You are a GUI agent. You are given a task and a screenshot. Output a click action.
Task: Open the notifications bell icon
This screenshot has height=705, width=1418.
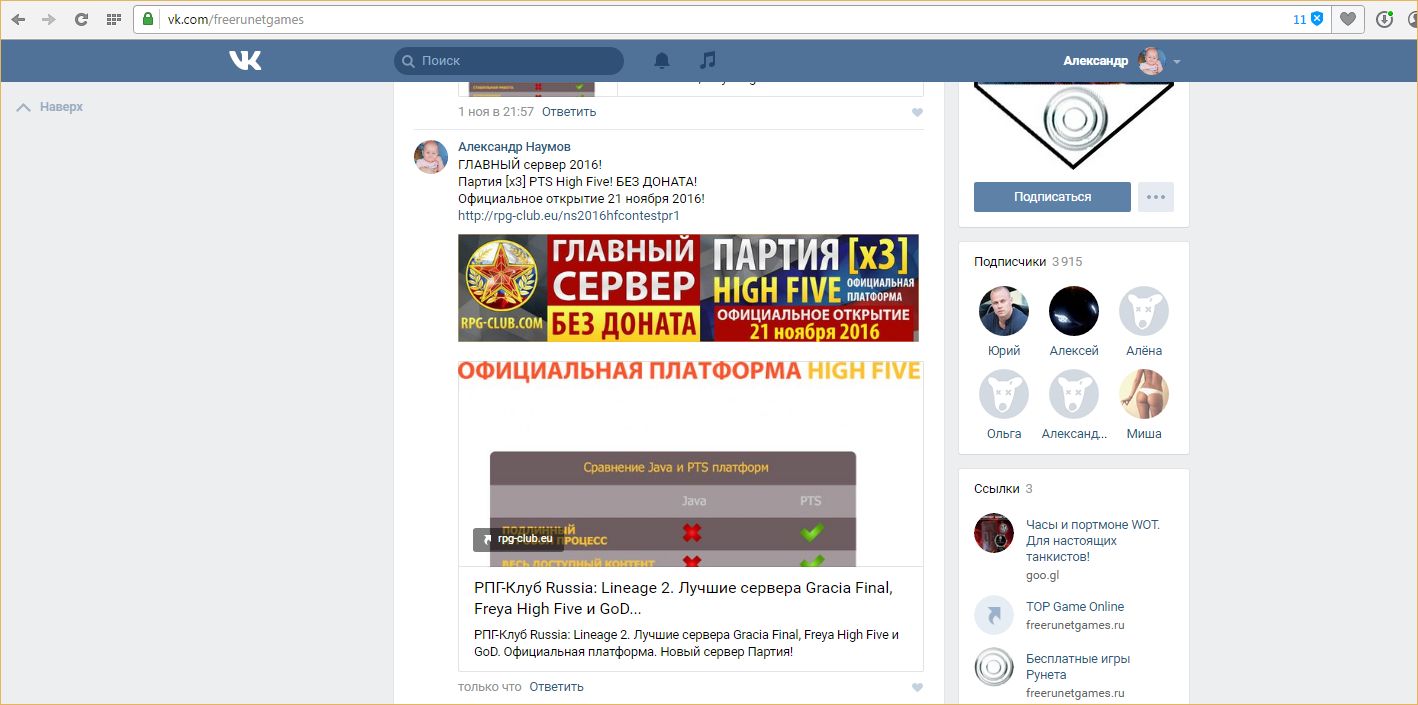click(x=661, y=61)
